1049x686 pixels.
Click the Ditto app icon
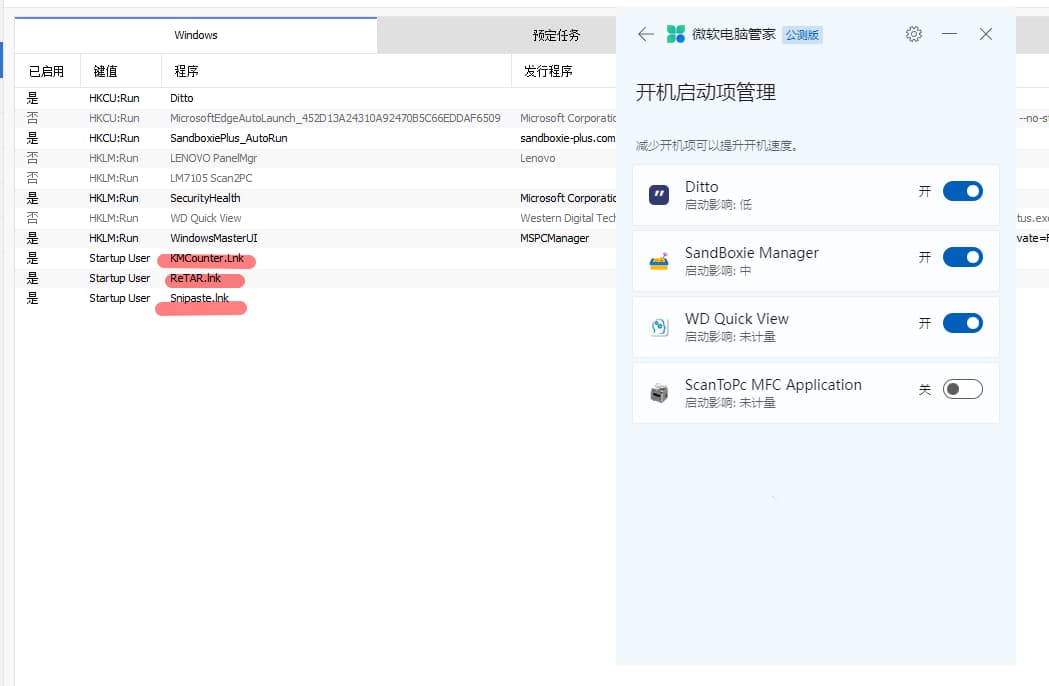pyautogui.click(x=659, y=195)
